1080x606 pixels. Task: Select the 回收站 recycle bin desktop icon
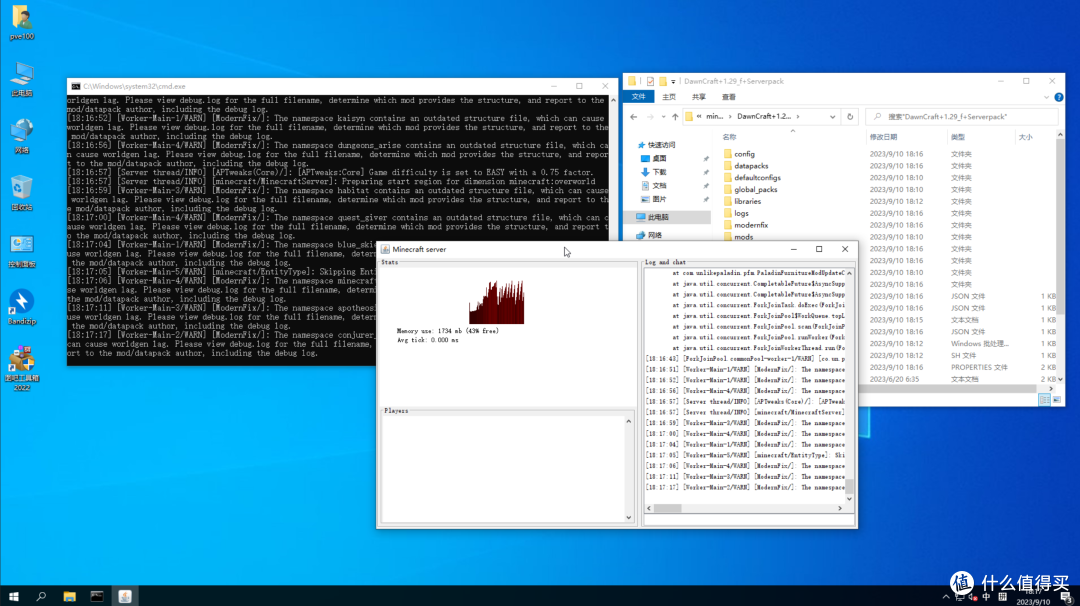point(22,193)
